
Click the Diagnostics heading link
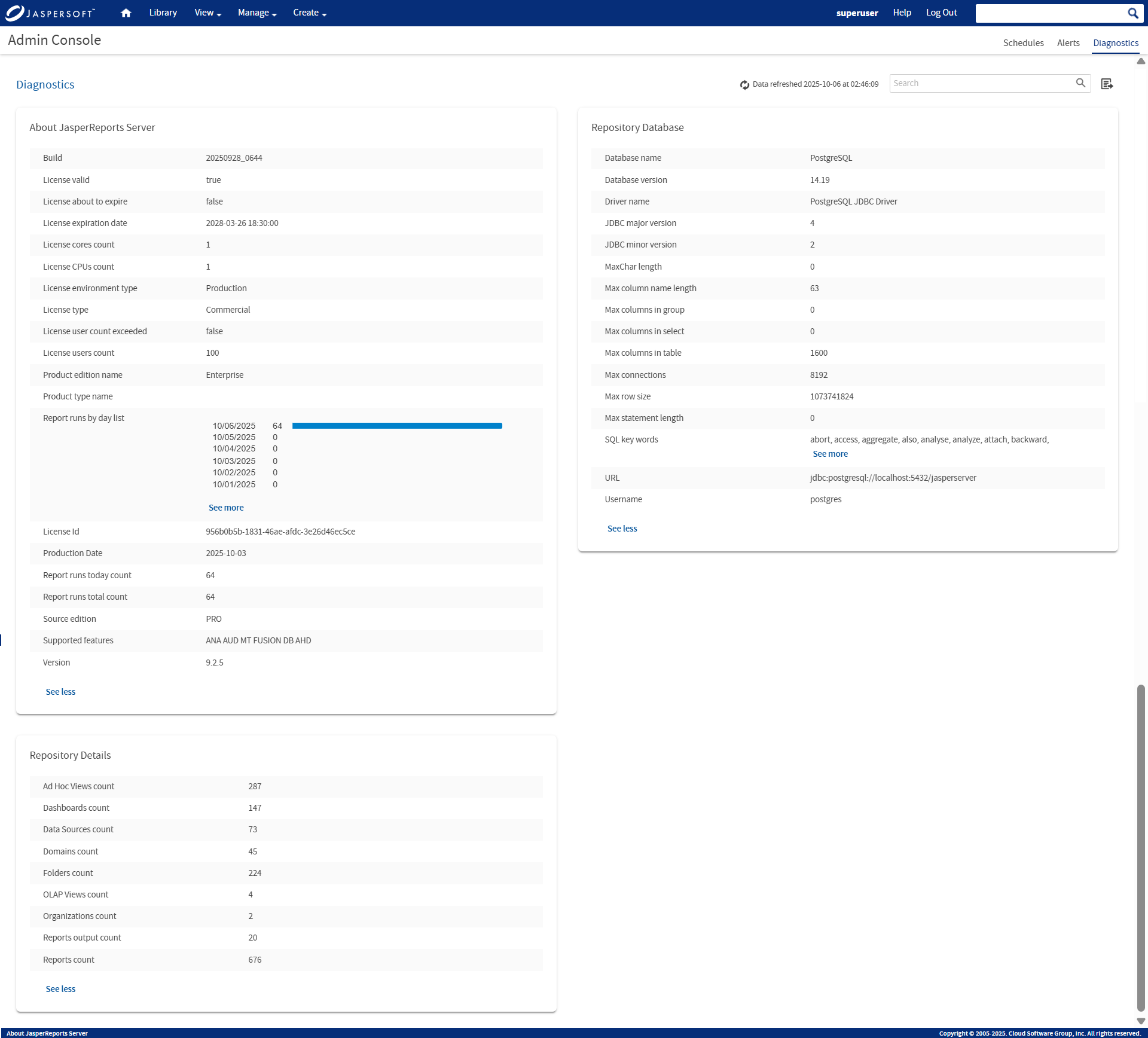pos(45,84)
